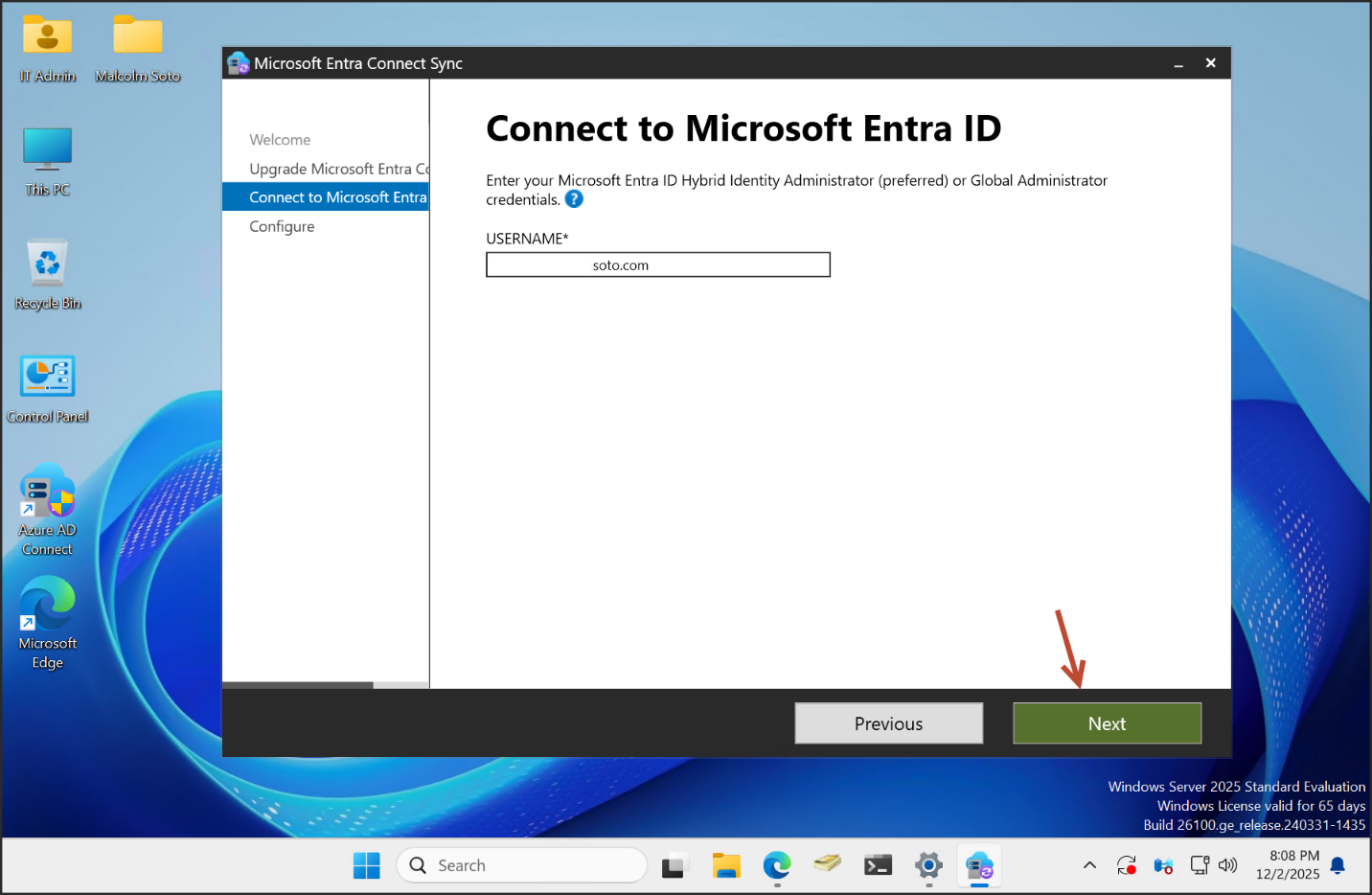Select the Welcome step in sidebar
1372x895 pixels.
pos(280,140)
